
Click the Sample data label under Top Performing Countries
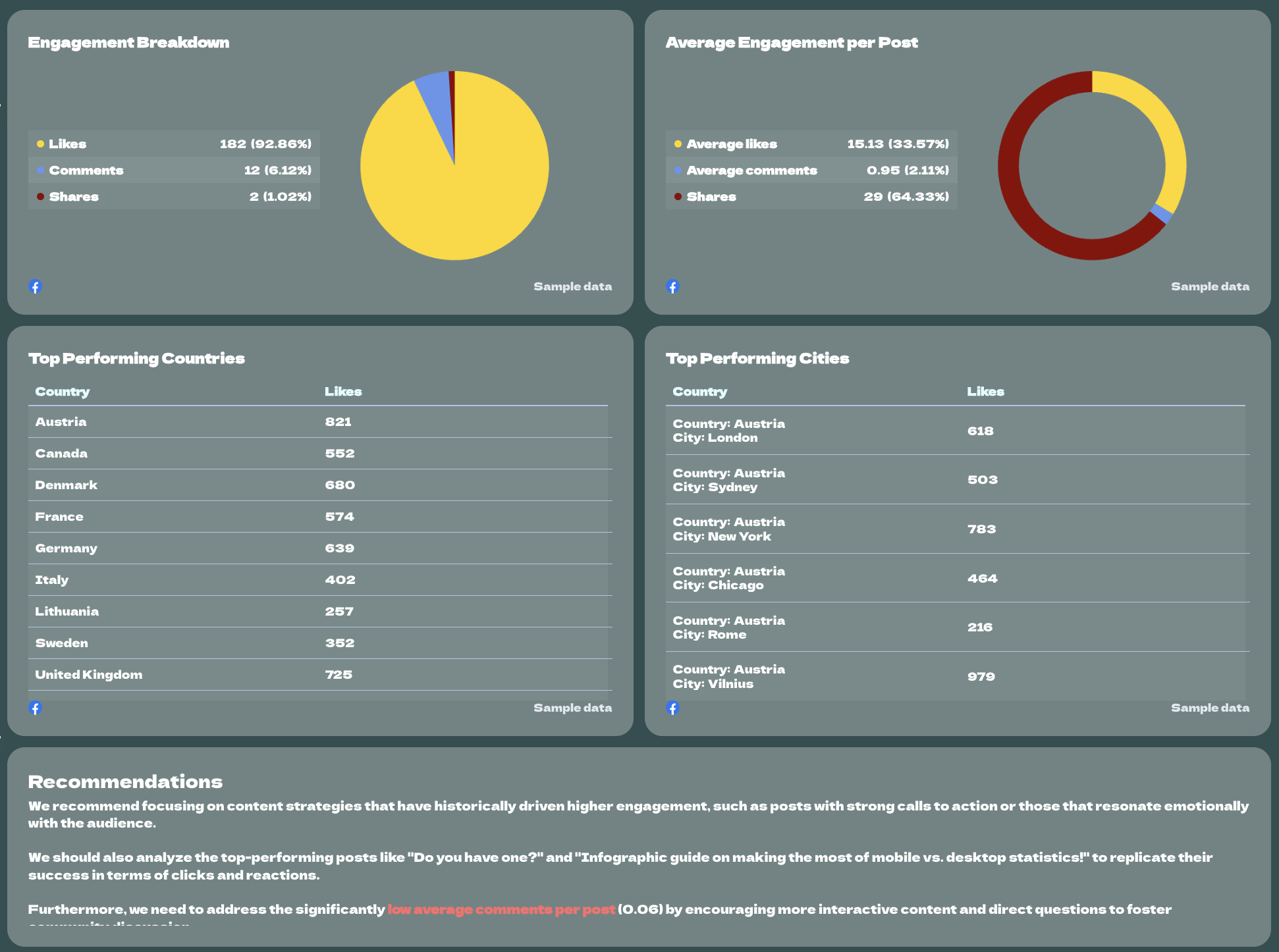click(572, 708)
